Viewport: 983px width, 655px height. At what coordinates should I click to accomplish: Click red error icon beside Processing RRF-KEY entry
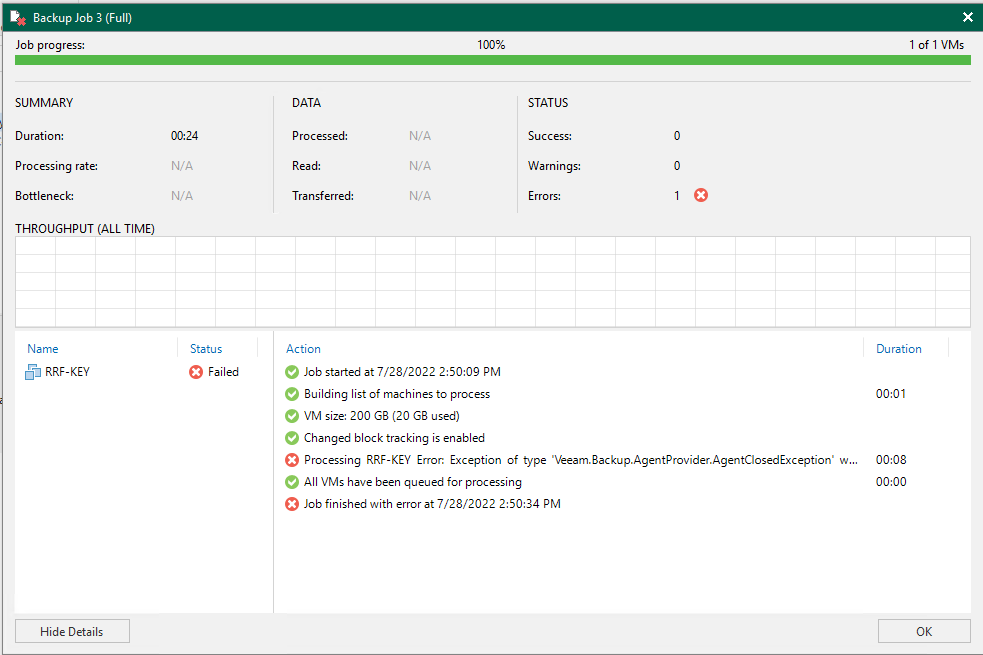tap(292, 460)
